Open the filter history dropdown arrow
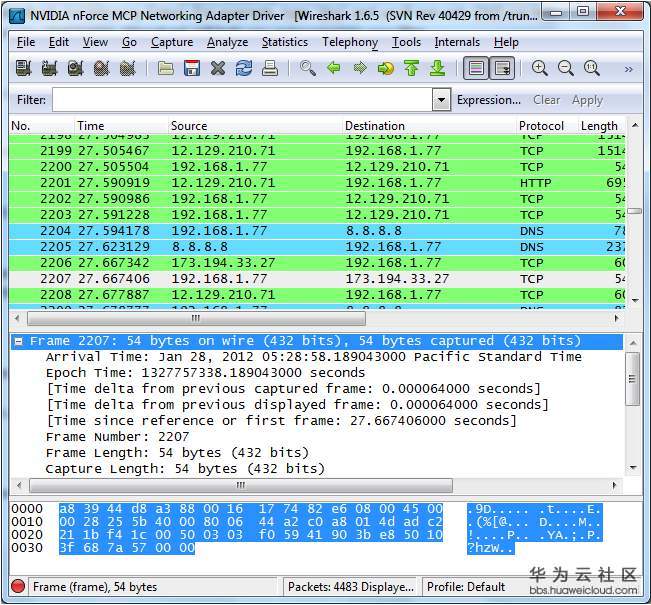The height and width of the screenshot is (605, 651). (441, 100)
